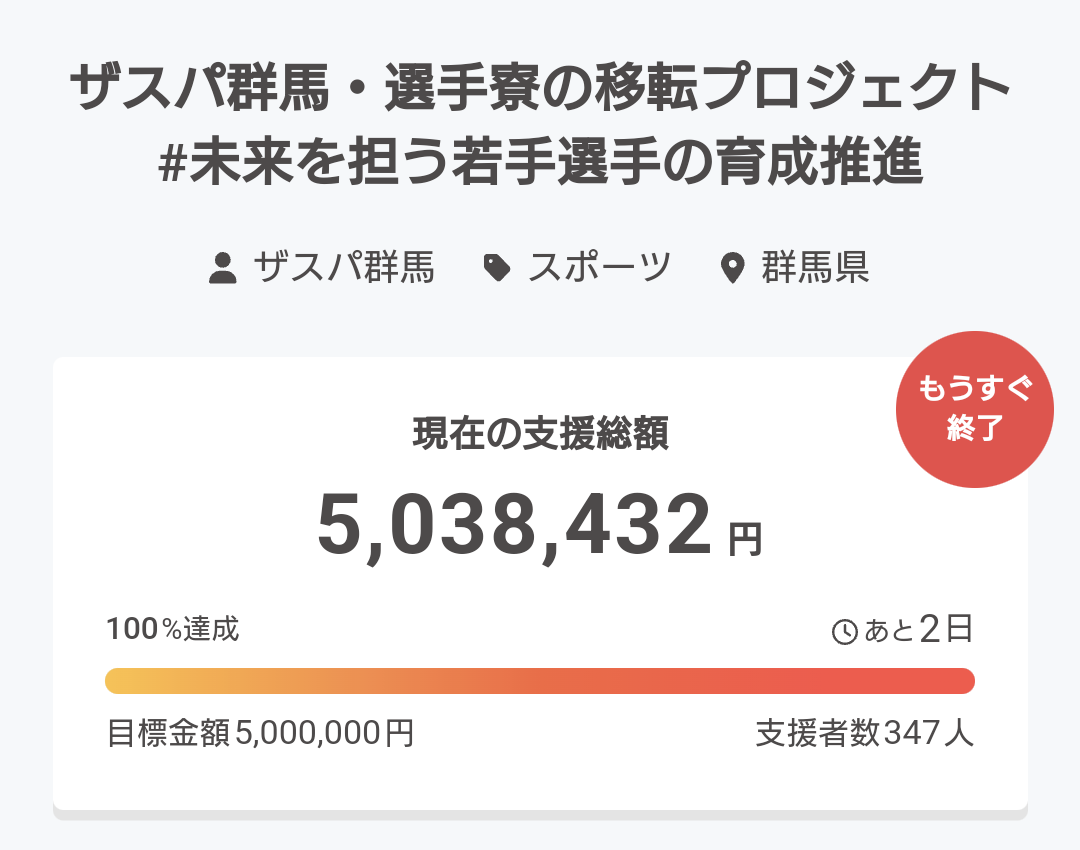This screenshot has height=850, width=1080.
Task: Click the 支援者数 347人 supporter count
Action: 865,733
